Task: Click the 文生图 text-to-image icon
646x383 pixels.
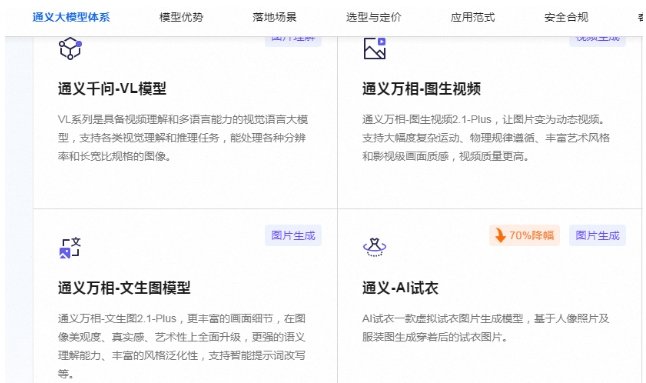Action: click(x=70, y=248)
